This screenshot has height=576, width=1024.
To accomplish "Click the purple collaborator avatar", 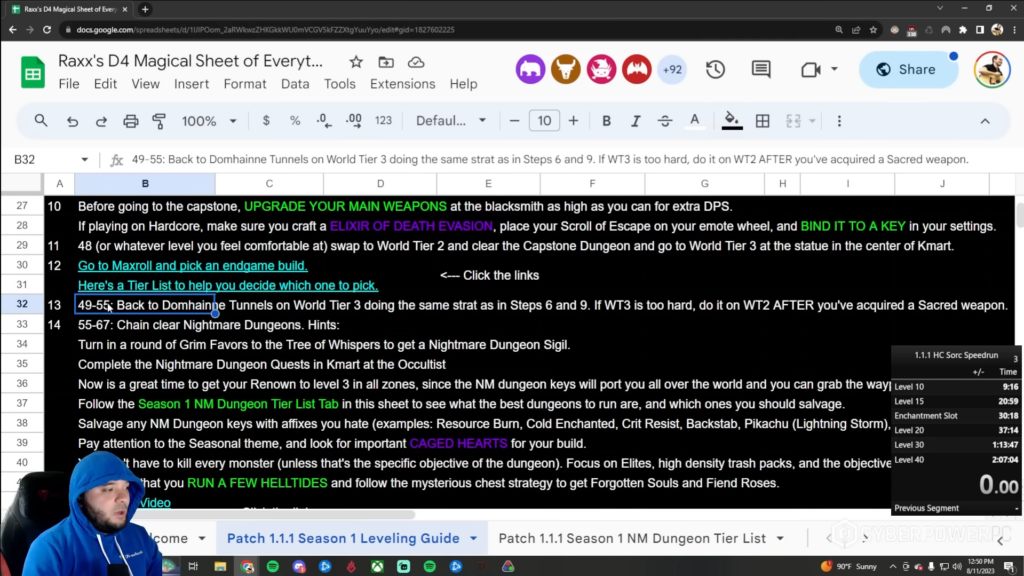I will click(530, 69).
